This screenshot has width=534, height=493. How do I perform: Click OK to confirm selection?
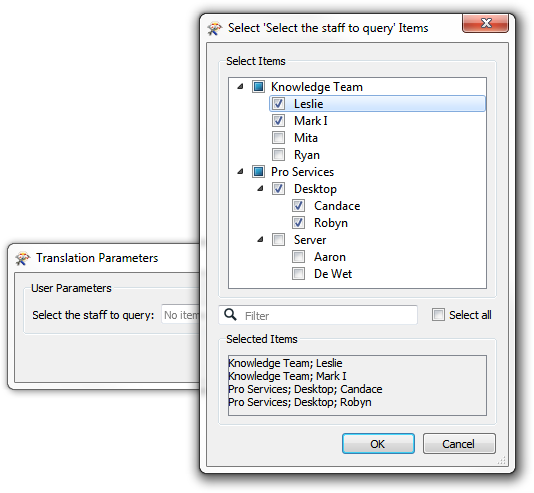click(378, 444)
